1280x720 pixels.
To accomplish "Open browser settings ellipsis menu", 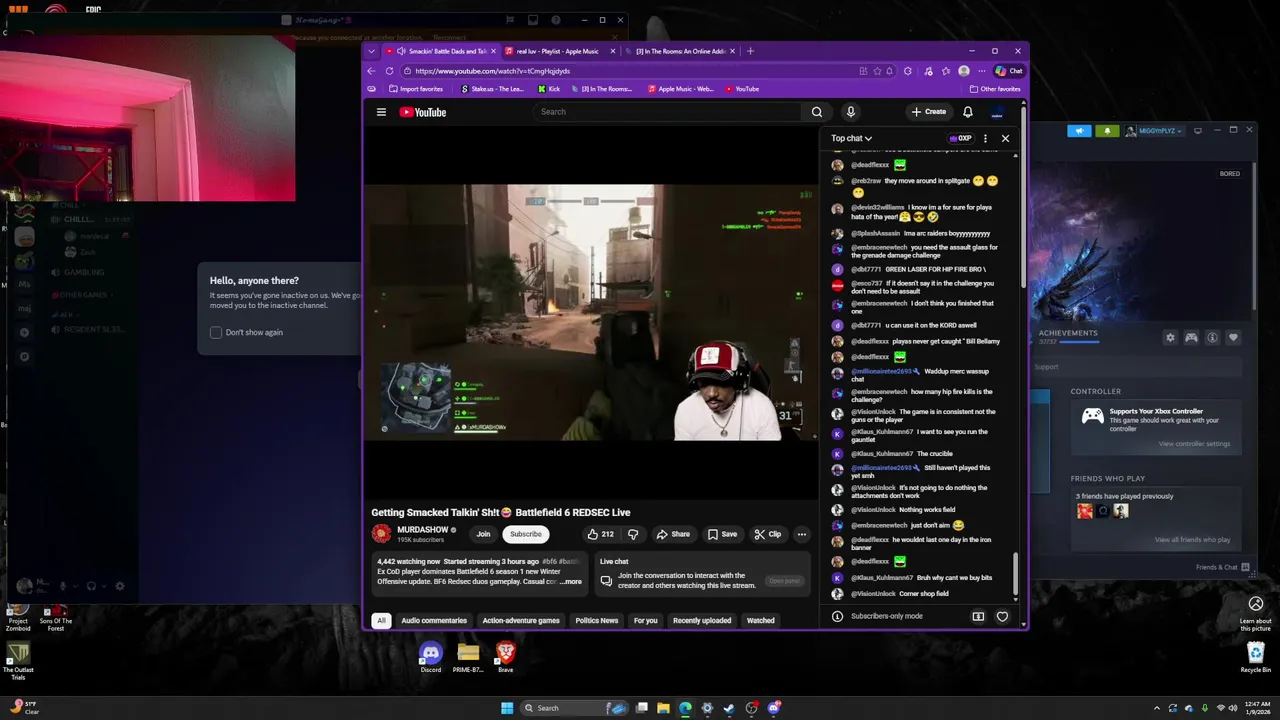I will (980, 71).
